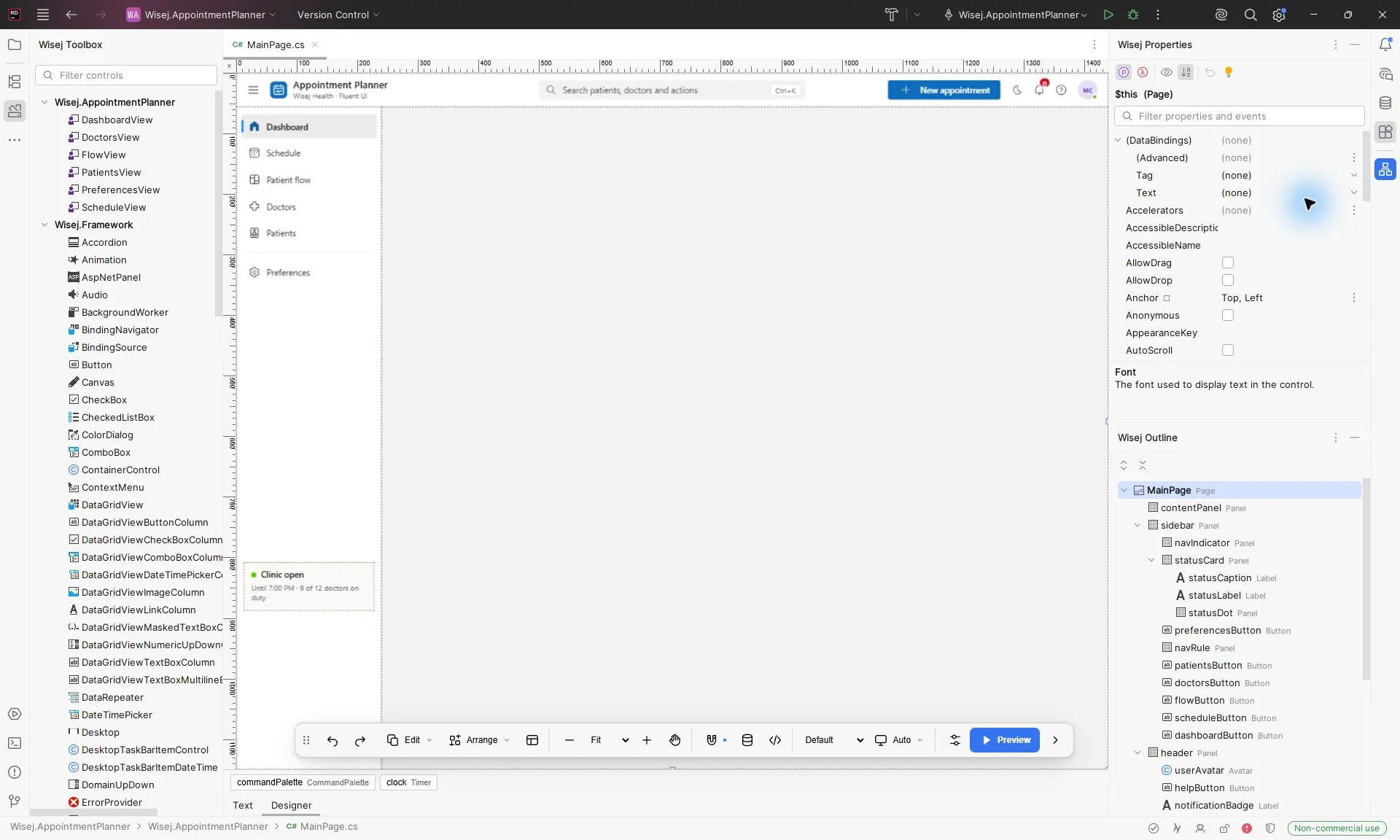Open the AI chat icon on right strip
Viewport: 1400px width, 840px height.
click(x=1385, y=74)
